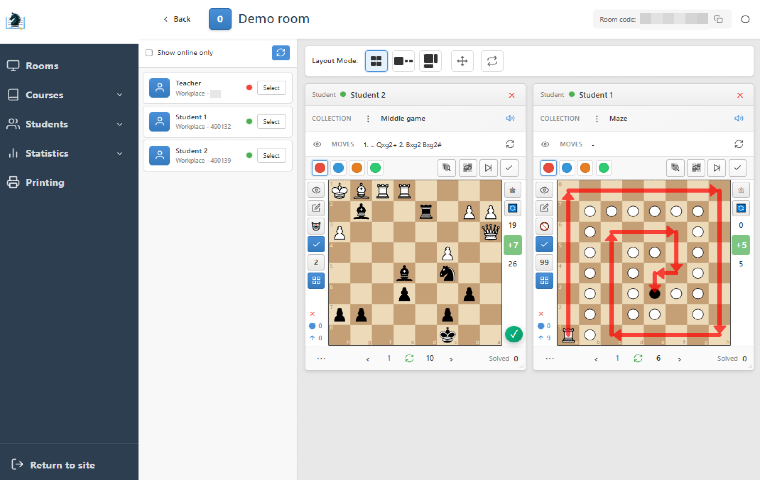Click the prohibited sign icon beside Maze board
This screenshot has height=480, width=760.
(545, 226)
